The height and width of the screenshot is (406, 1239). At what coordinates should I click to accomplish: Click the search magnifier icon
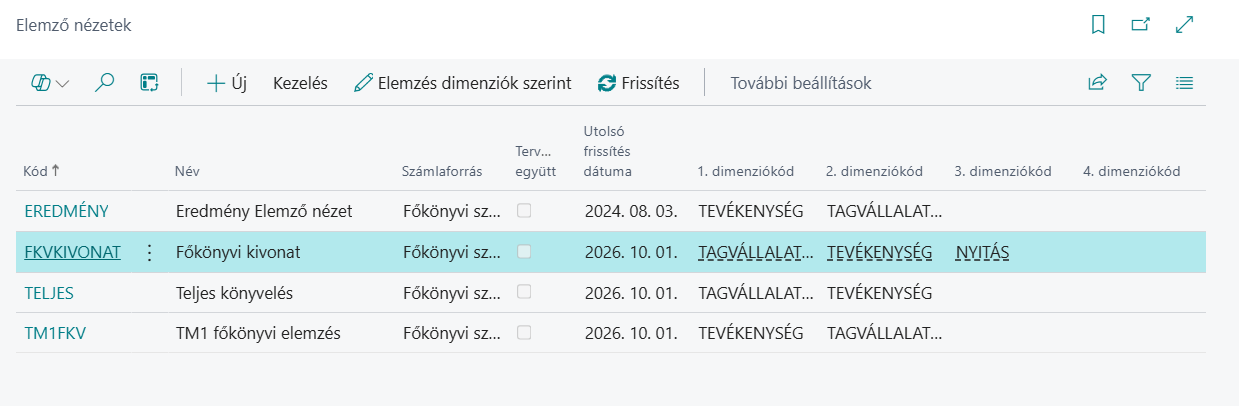point(104,84)
